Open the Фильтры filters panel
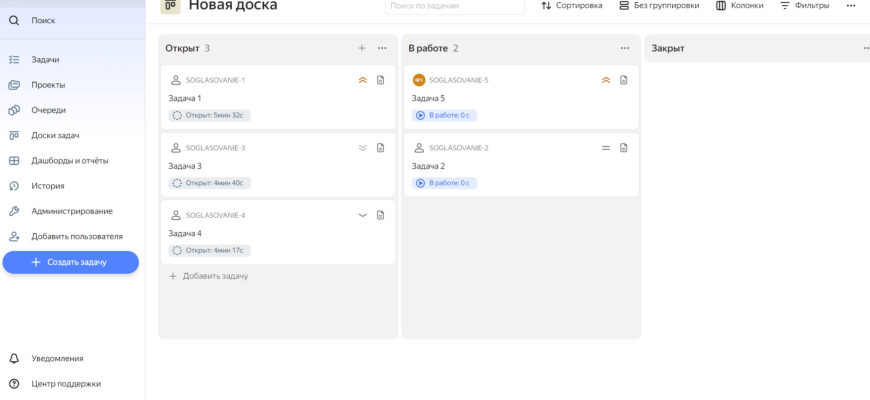 coord(804,6)
